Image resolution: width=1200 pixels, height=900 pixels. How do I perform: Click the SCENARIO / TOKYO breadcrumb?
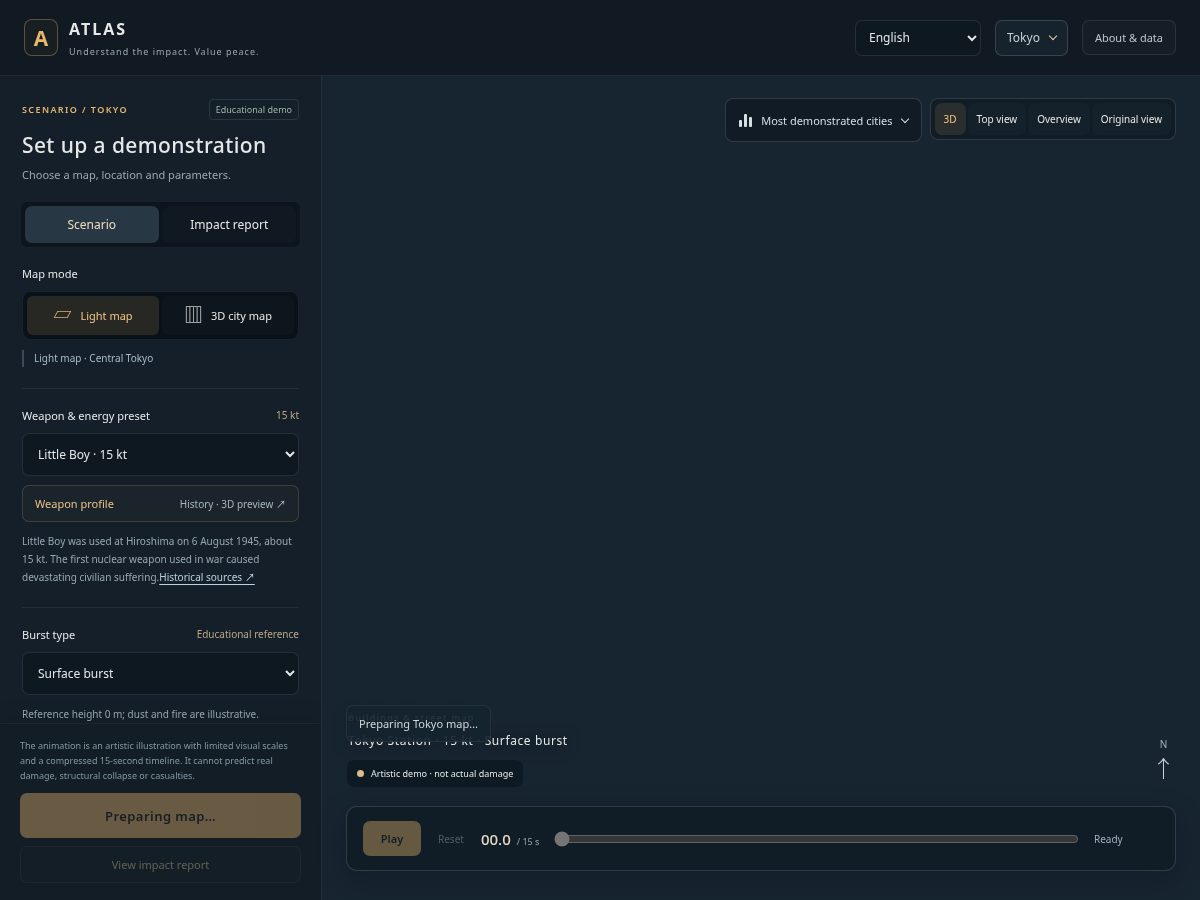click(x=75, y=110)
